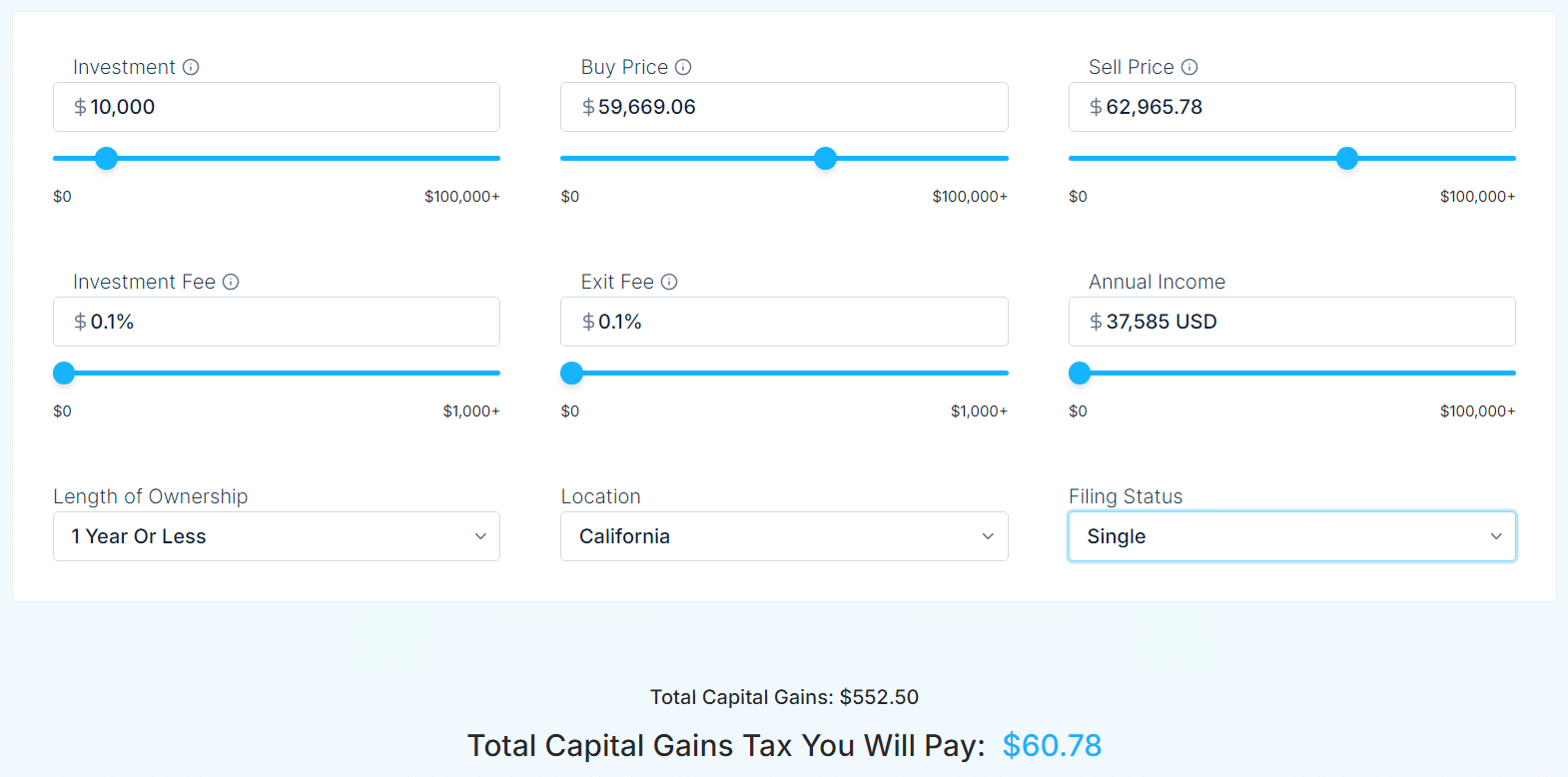
Task: Click the Investment info icon
Action: 192,66
